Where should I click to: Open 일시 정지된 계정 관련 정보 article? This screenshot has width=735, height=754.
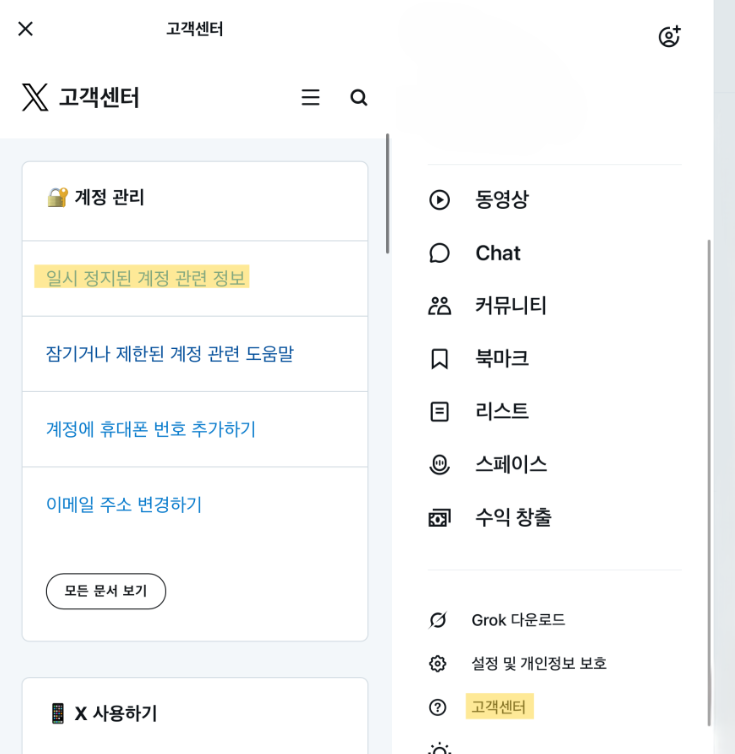145,278
